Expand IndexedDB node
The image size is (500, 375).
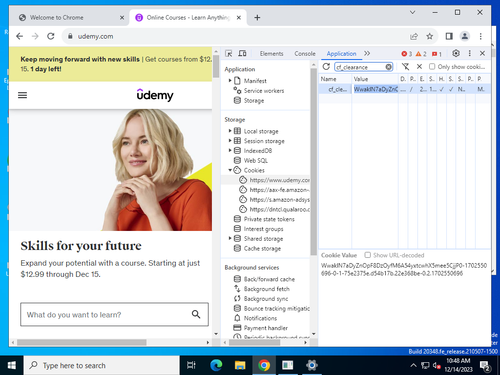[x=230, y=150]
